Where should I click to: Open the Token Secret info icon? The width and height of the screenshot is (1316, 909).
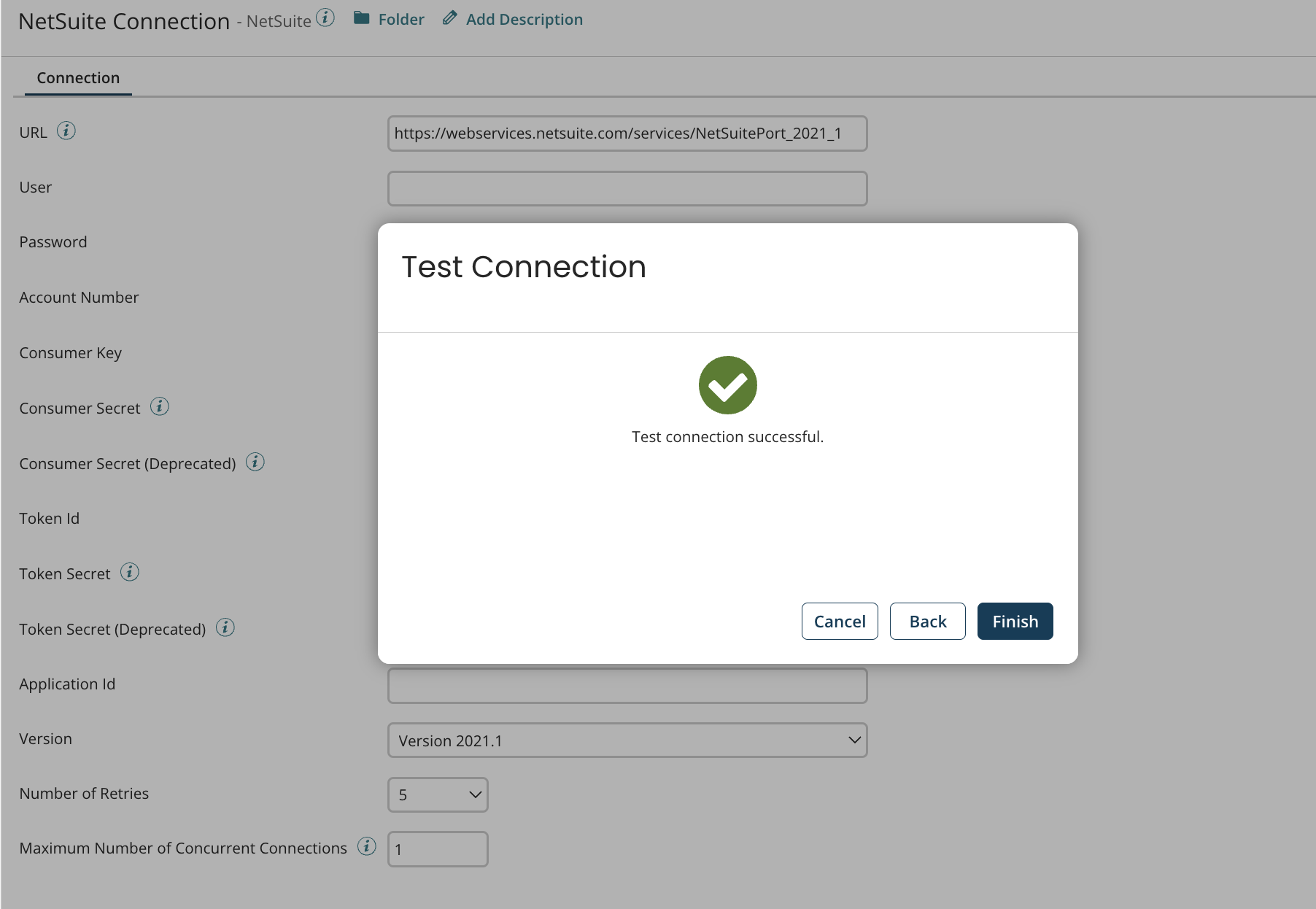[131, 572]
